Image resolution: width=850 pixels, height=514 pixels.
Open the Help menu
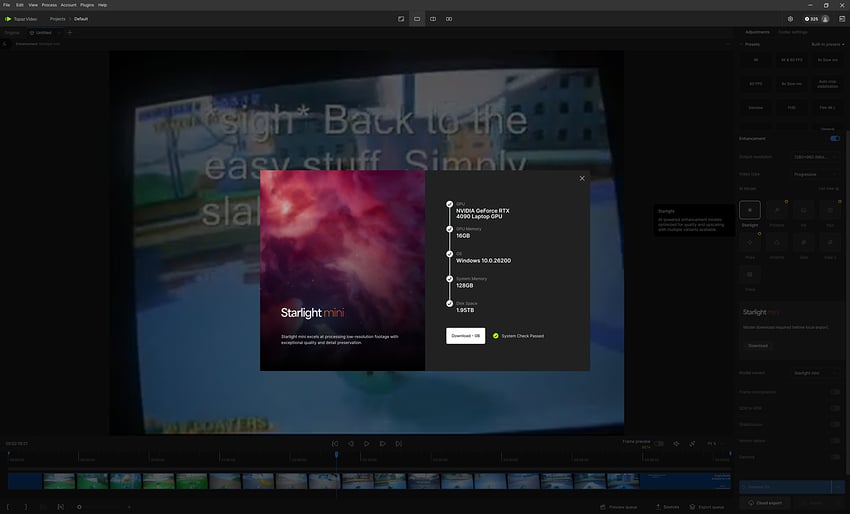(102, 5)
